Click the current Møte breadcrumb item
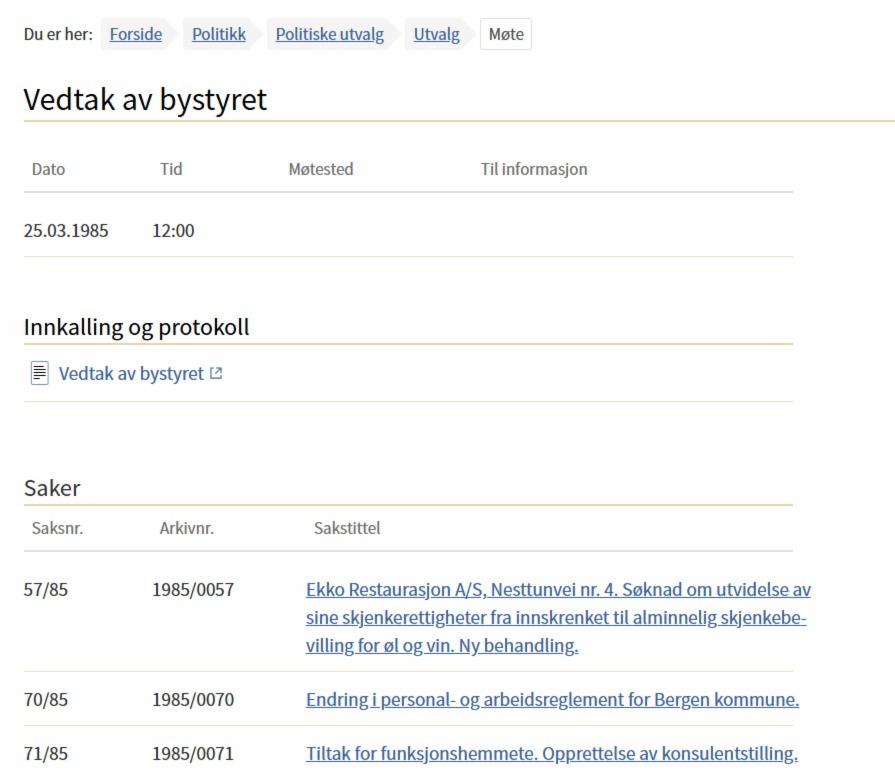895x779 pixels. coord(506,34)
